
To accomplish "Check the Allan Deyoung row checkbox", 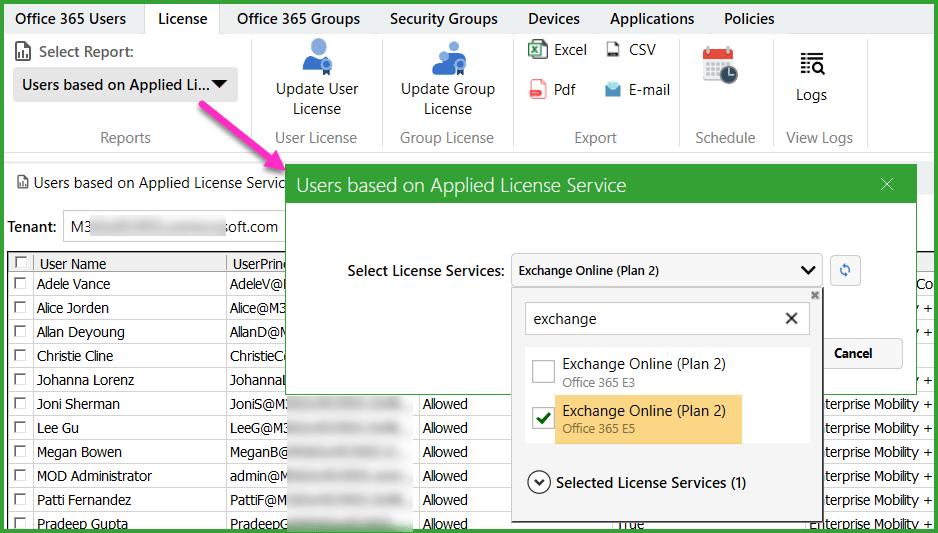I will (20, 331).
